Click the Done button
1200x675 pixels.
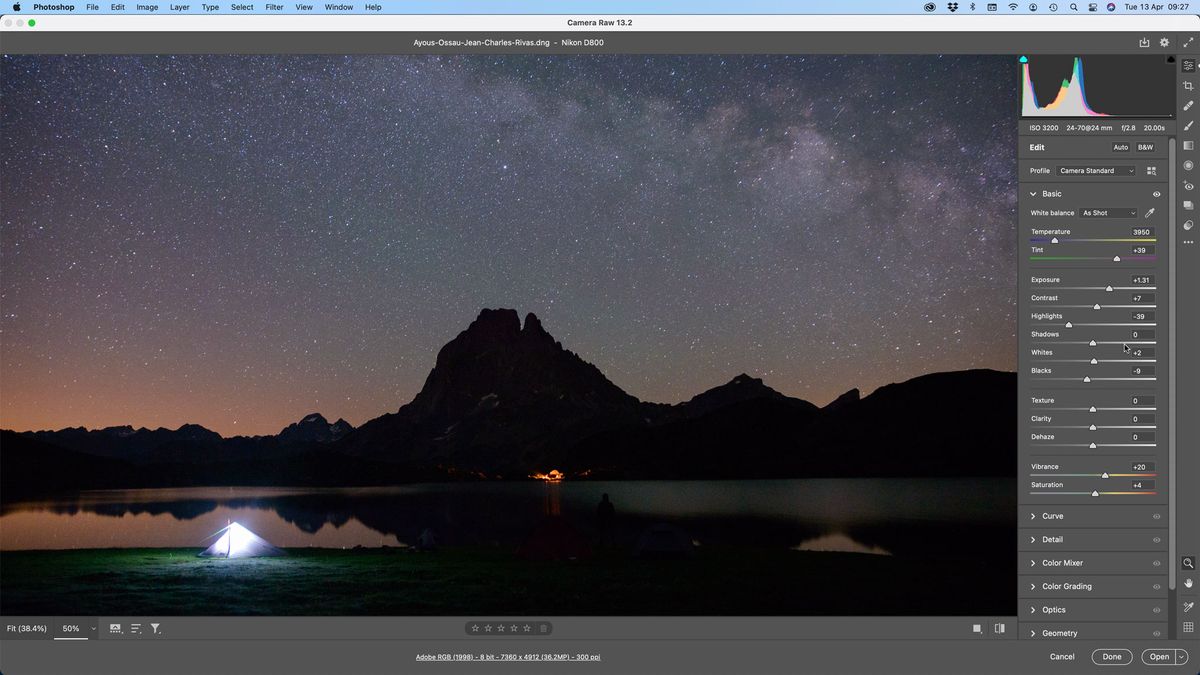click(x=1112, y=657)
